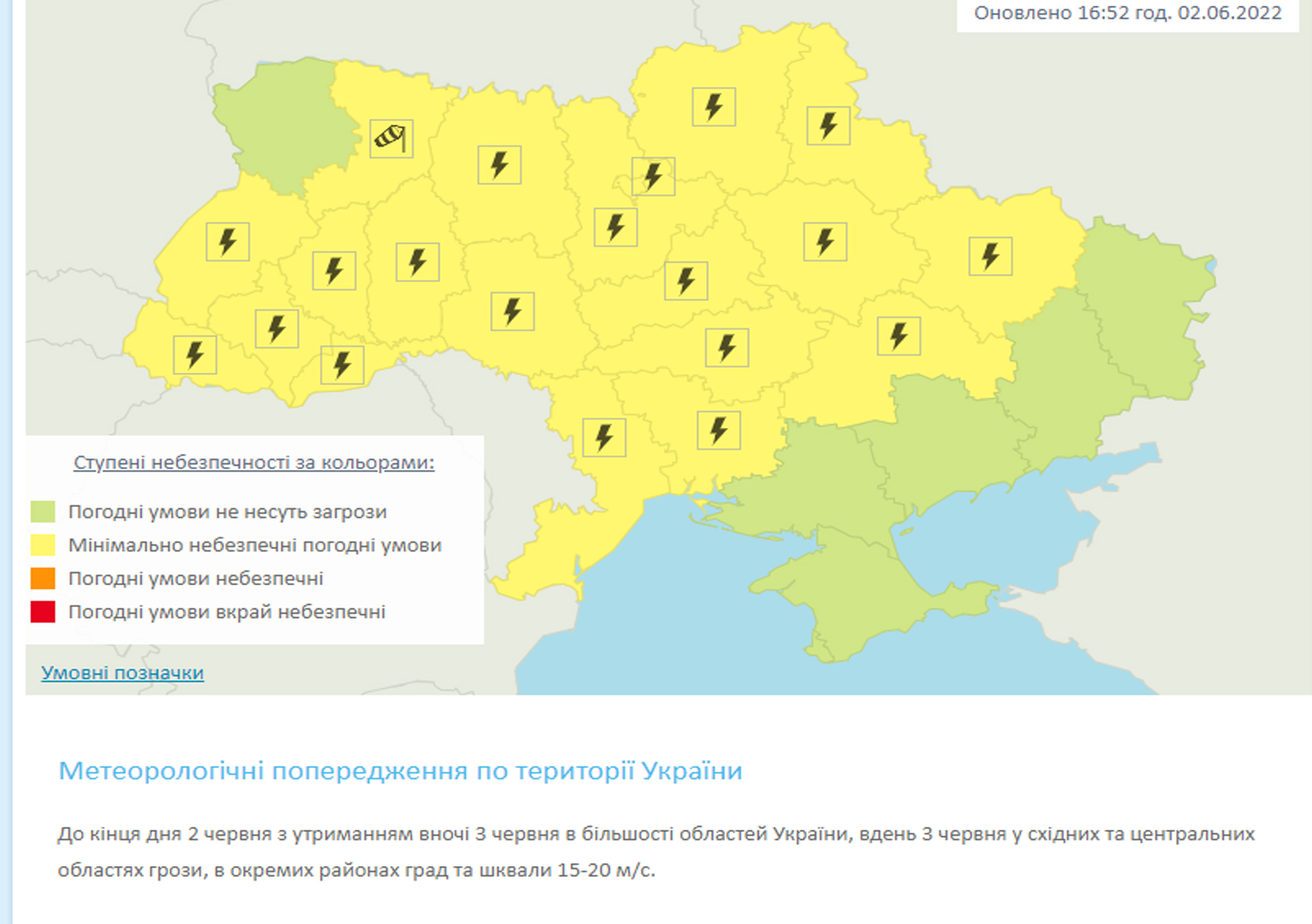
Task: Click the lightning icon in Chernihiv oblast
Action: pos(714,107)
